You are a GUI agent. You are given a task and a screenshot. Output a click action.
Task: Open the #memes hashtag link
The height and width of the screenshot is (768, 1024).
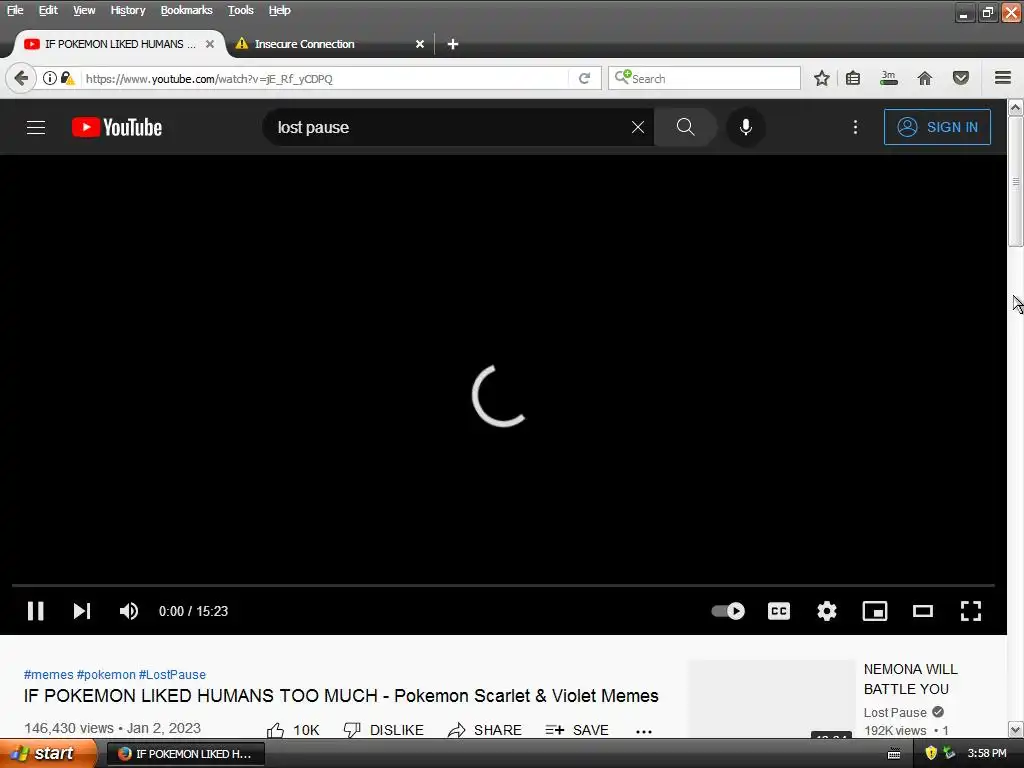click(x=48, y=675)
